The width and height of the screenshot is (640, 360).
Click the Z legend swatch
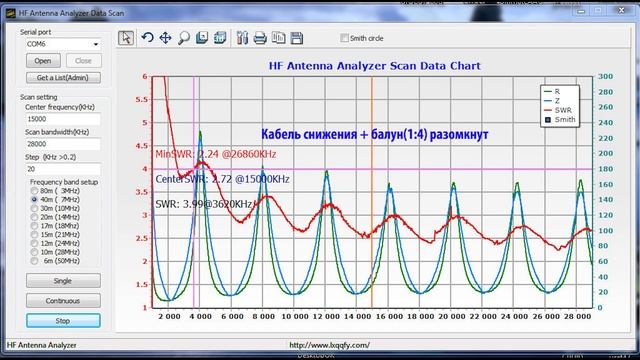click(547, 101)
